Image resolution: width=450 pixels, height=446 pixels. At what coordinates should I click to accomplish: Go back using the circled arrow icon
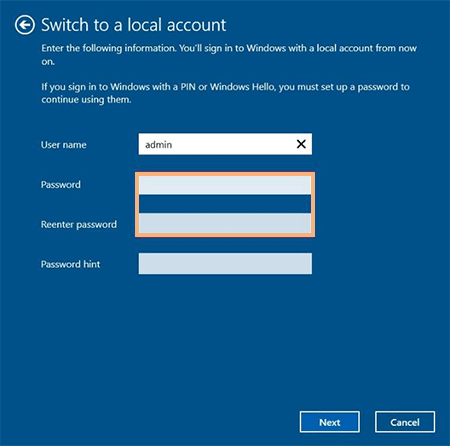click(25, 25)
